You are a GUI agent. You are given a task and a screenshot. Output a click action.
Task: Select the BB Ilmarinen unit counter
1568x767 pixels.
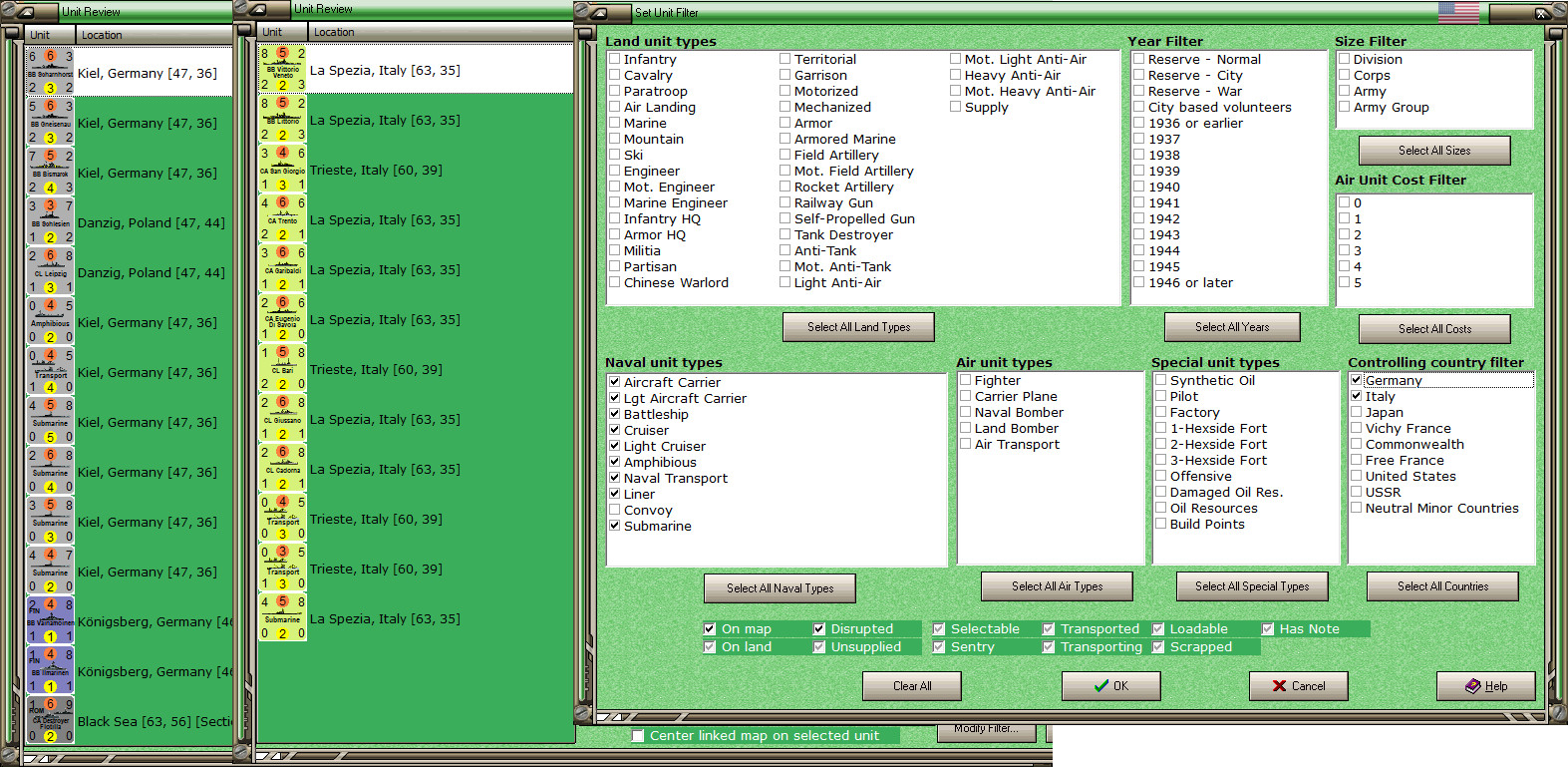point(50,670)
